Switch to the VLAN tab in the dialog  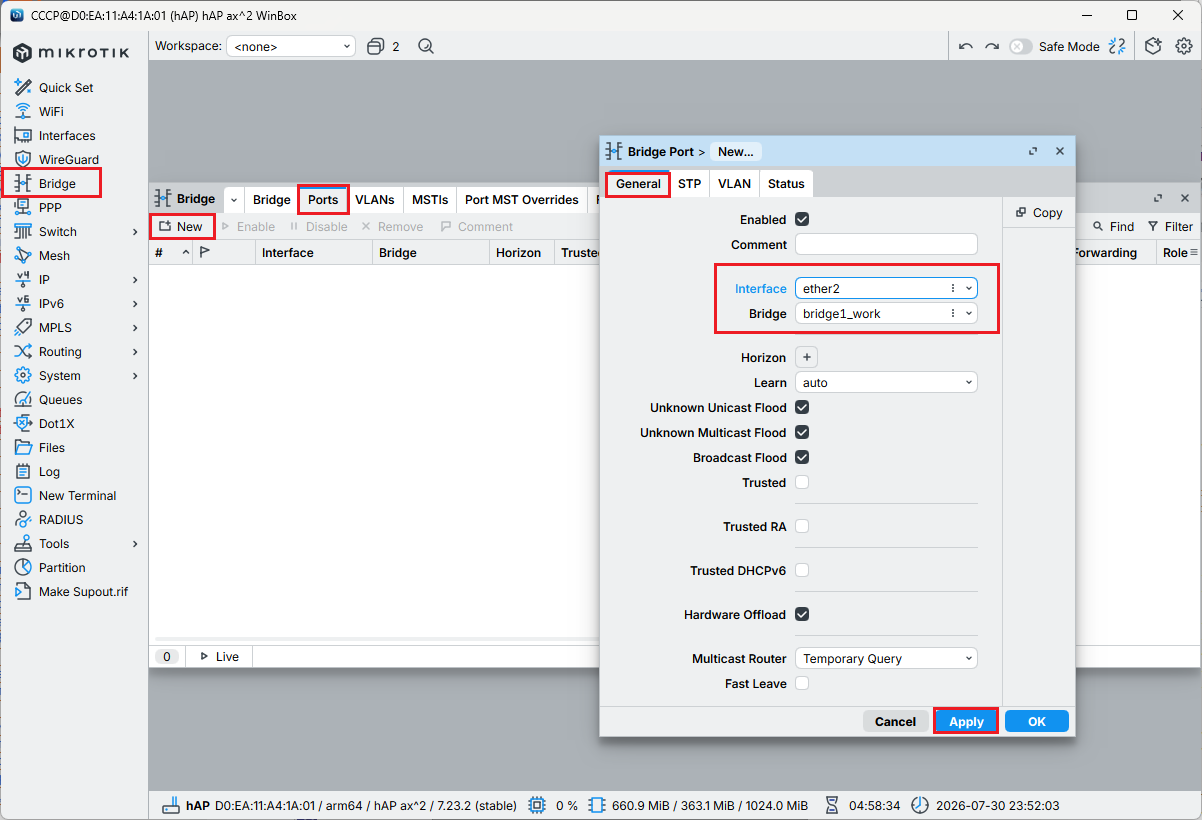(x=734, y=183)
